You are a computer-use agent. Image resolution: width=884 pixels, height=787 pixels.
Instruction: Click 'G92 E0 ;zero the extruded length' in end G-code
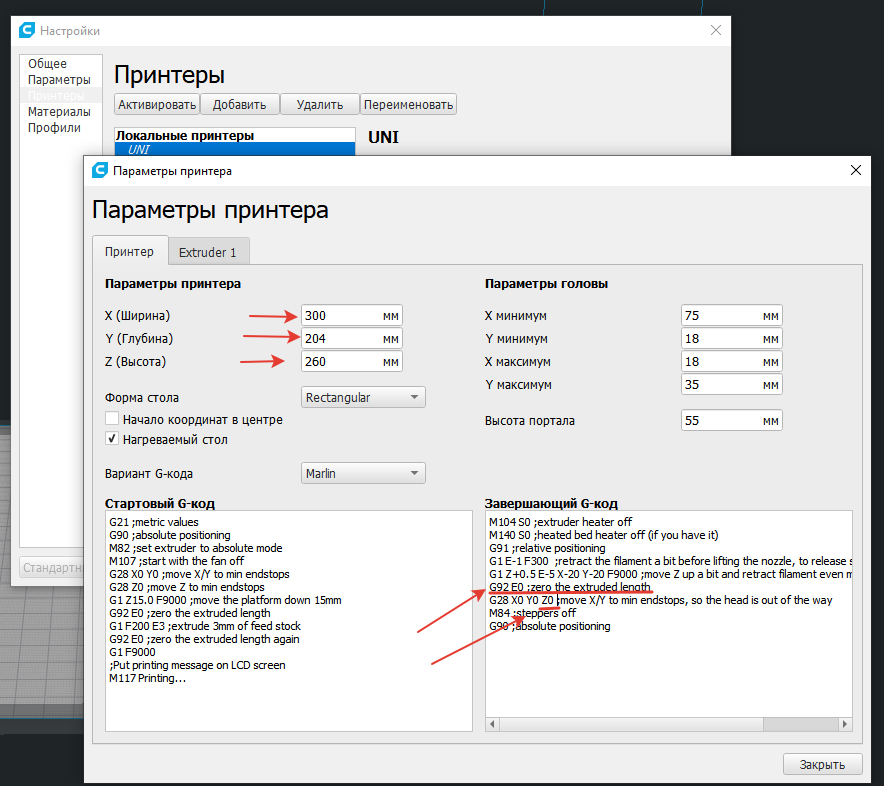coord(570,587)
